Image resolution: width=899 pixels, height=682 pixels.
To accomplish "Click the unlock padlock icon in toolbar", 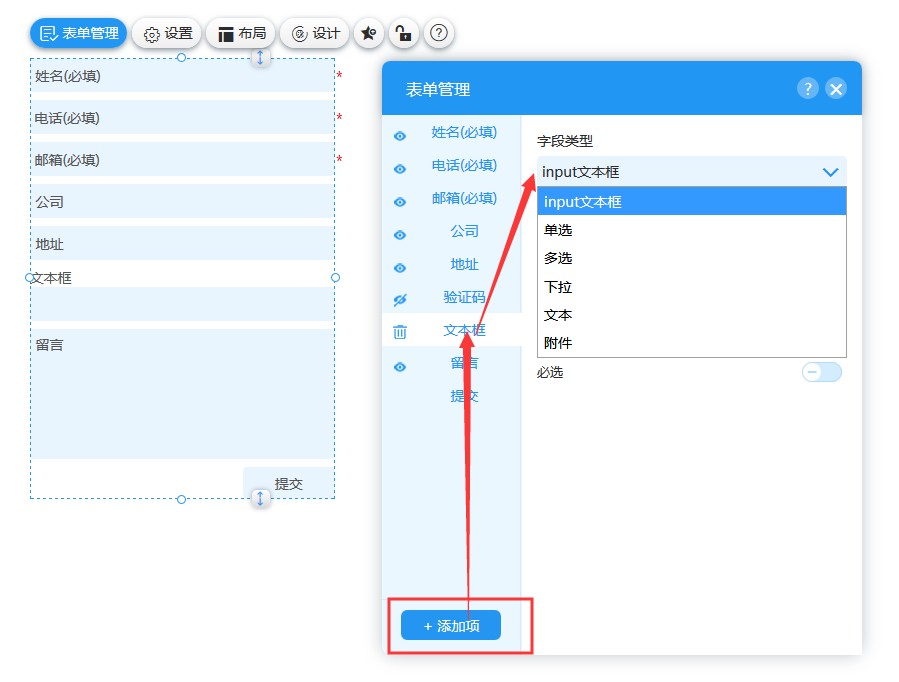I will [x=402, y=33].
